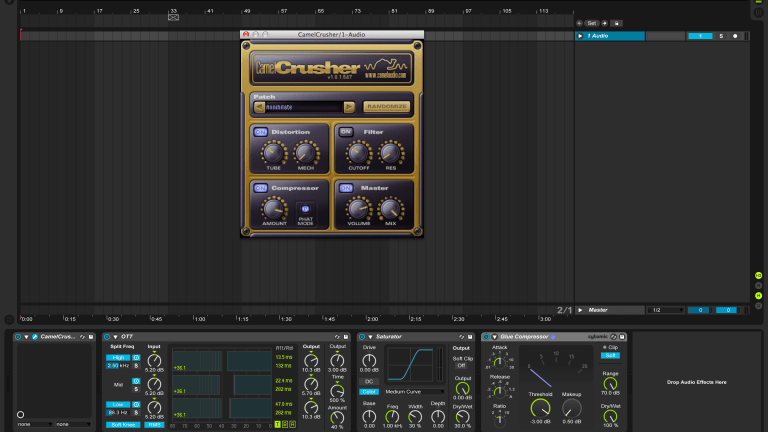Toggle the Saturator device activator
Viewport: 768px width, 432px height.
point(361,337)
